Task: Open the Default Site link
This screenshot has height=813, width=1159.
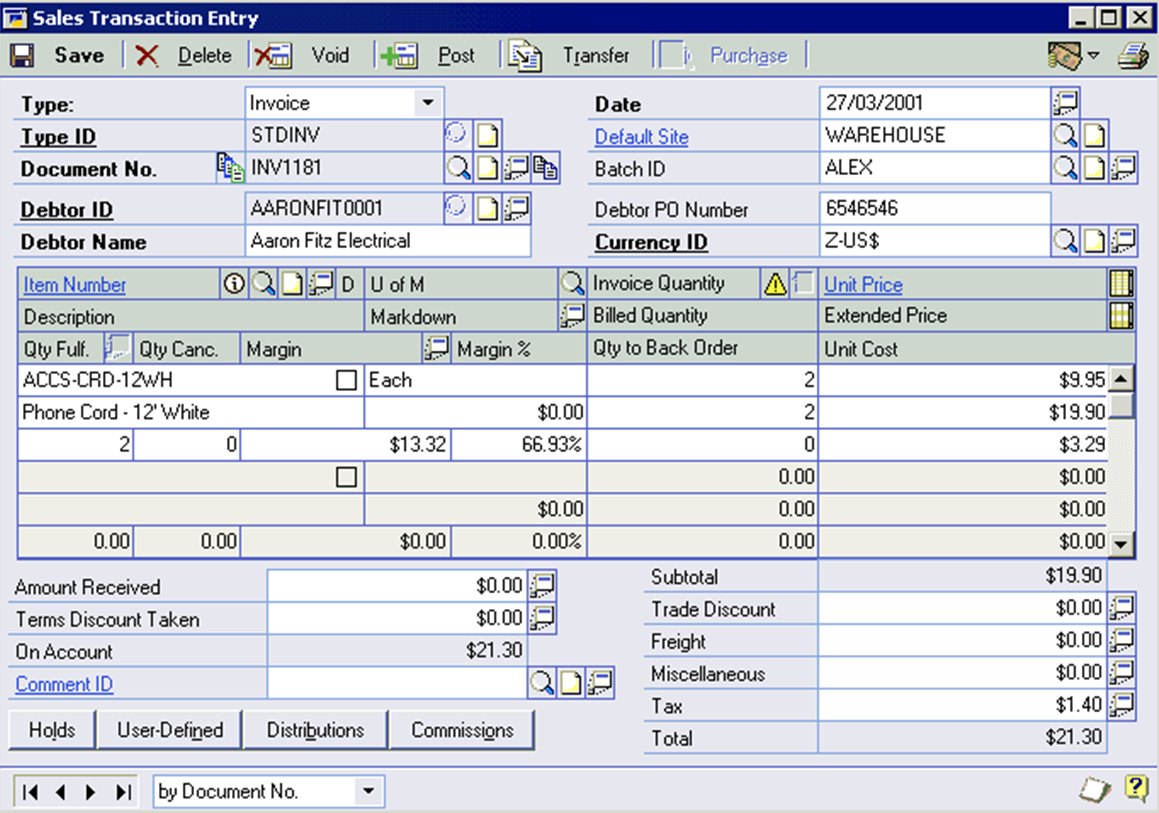Action: pyautogui.click(x=641, y=137)
